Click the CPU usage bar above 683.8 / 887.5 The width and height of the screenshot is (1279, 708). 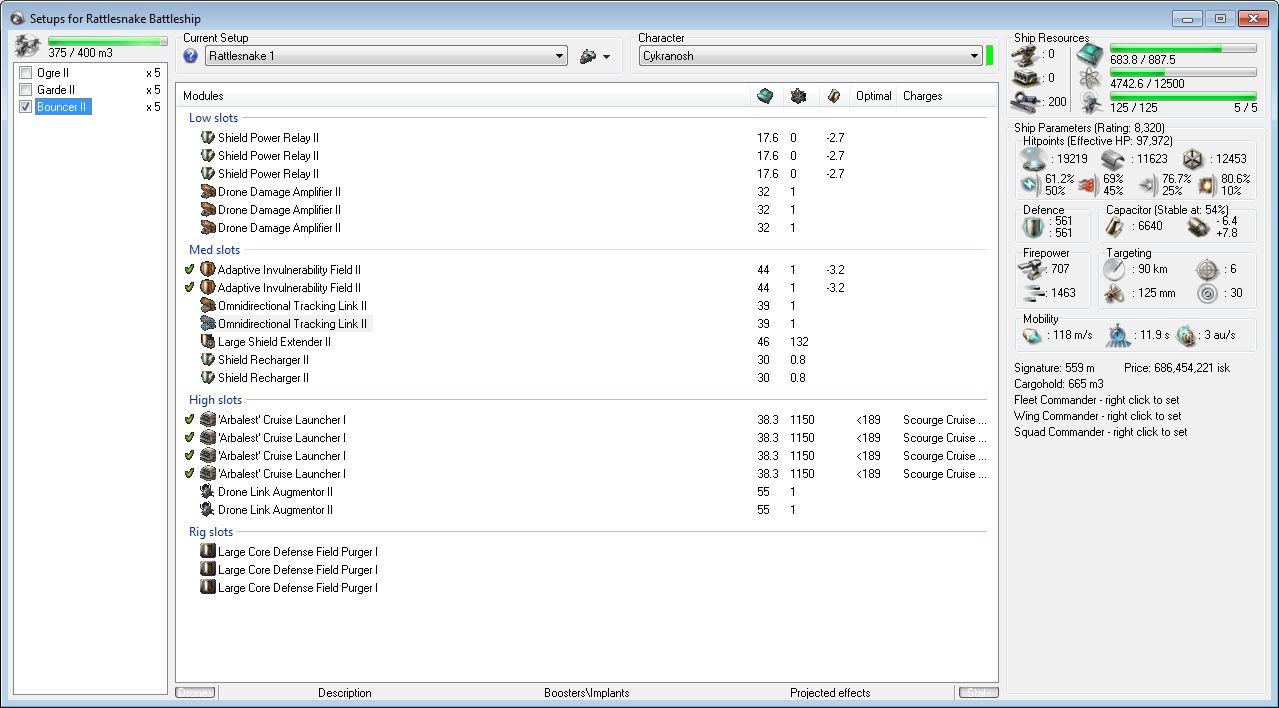(x=1183, y=48)
